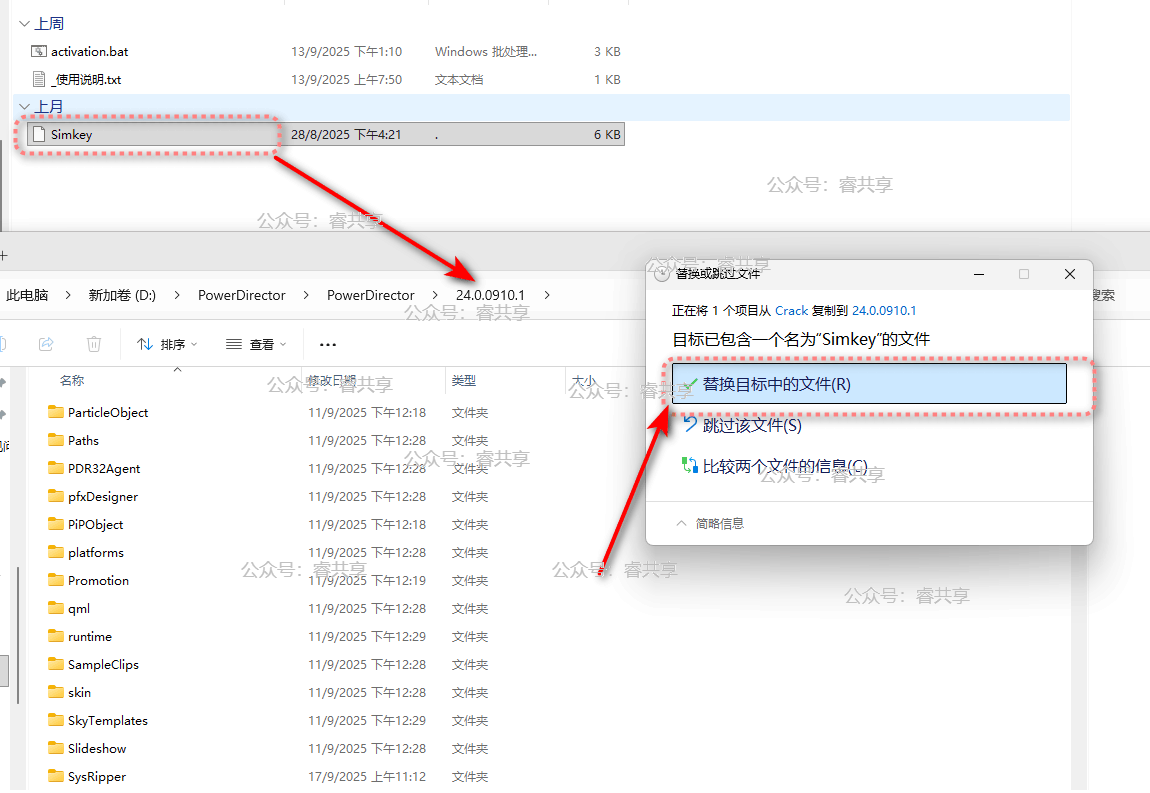The width and height of the screenshot is (1150, 793).
Task: Select the _使用说明.txt file name
Action: [x=87, y=79]
